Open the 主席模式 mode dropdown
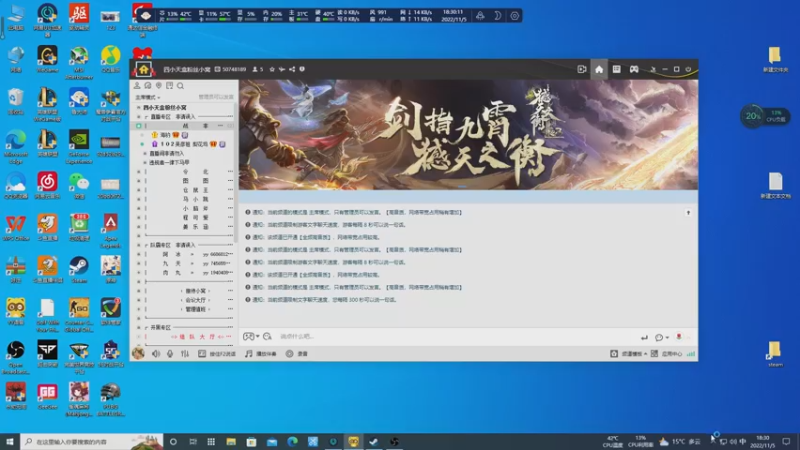The width and height of the screenshot is (800, 450). click(147, 97)
